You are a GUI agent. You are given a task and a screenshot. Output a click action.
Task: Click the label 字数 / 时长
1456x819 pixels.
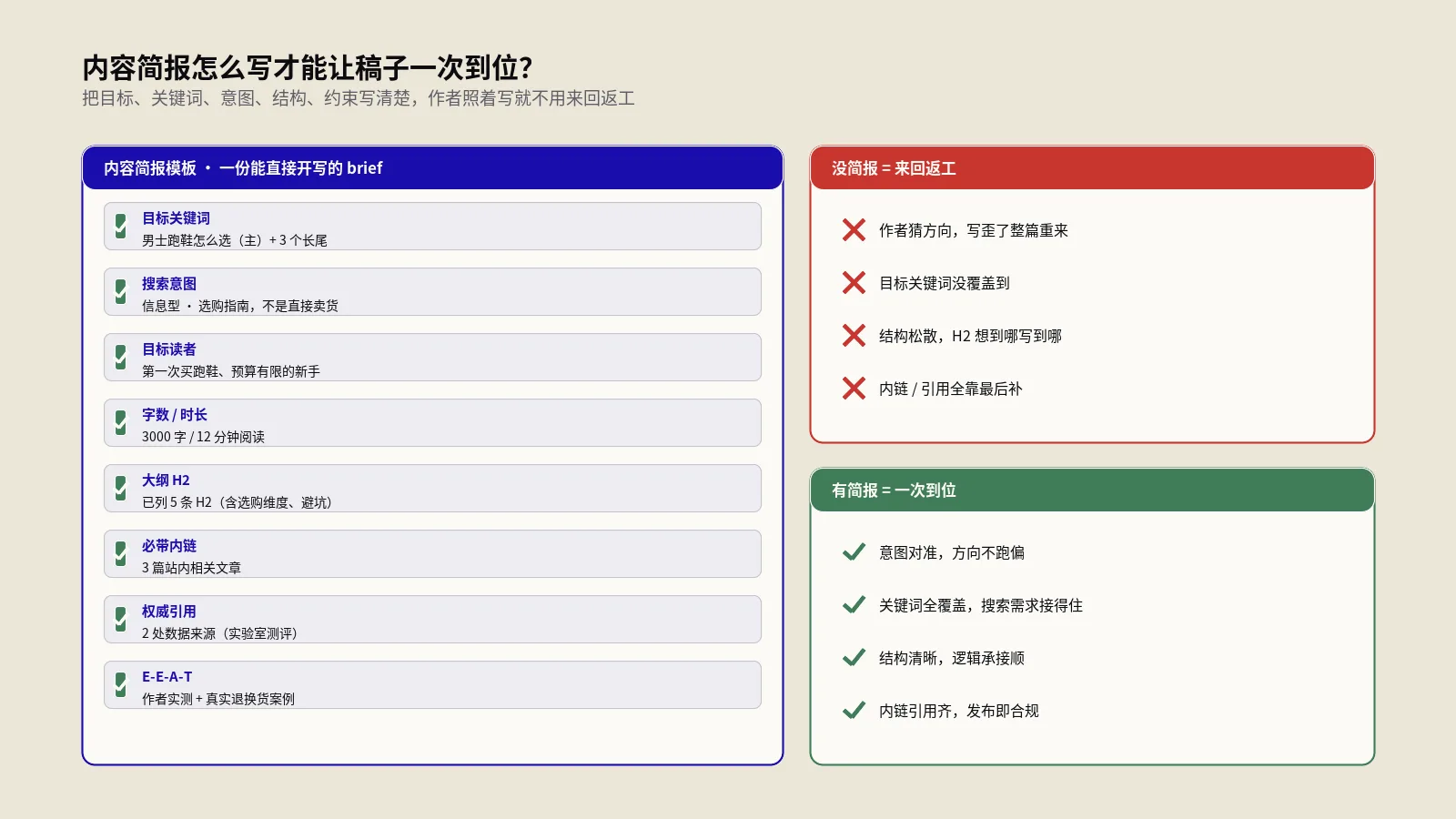(175, 415)
